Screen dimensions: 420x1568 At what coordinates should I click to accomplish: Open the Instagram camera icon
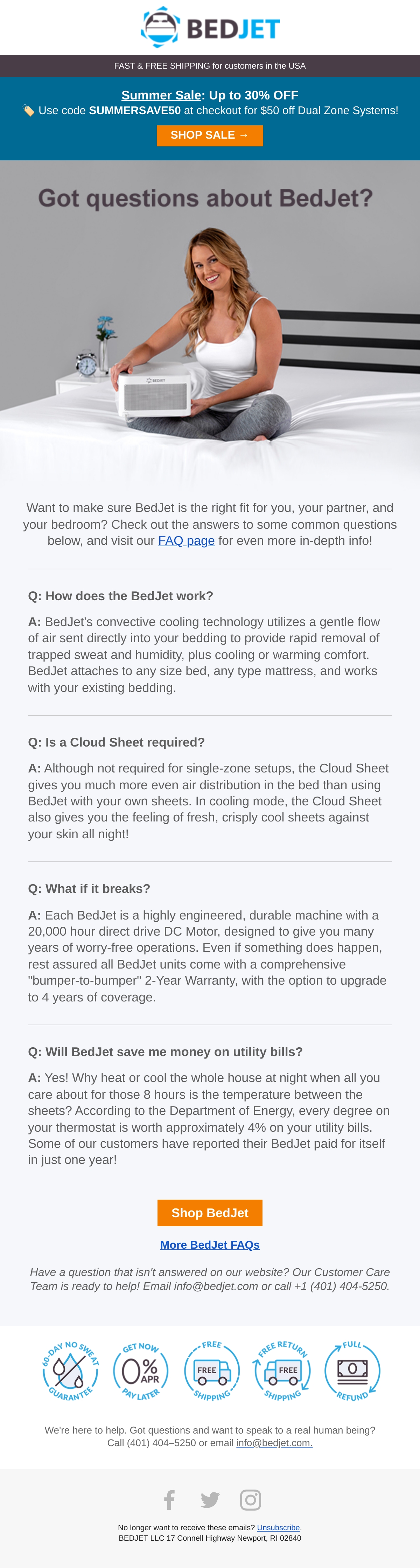(x=250, y=1500)
